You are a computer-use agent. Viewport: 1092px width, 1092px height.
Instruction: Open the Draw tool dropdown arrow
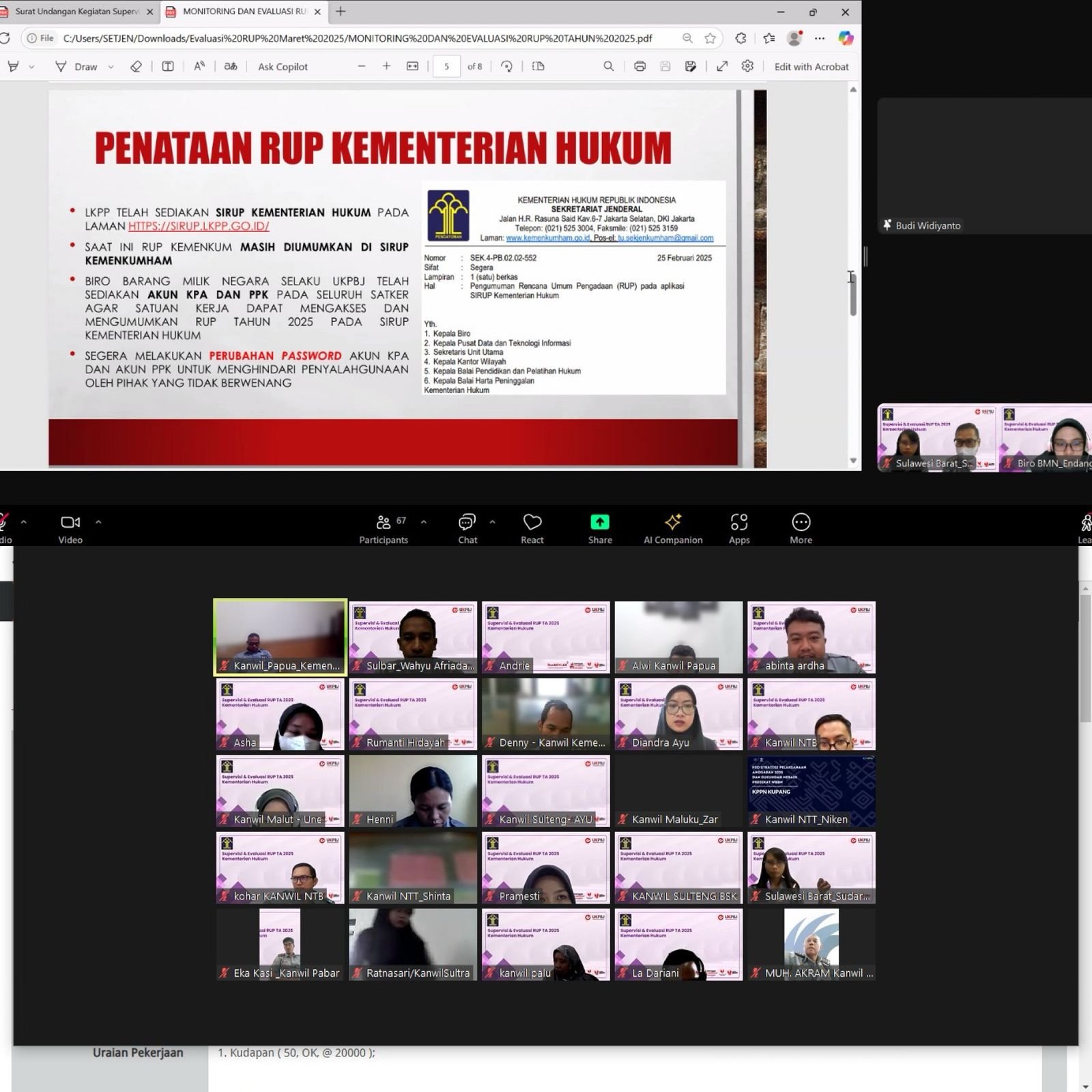[111, 67]
